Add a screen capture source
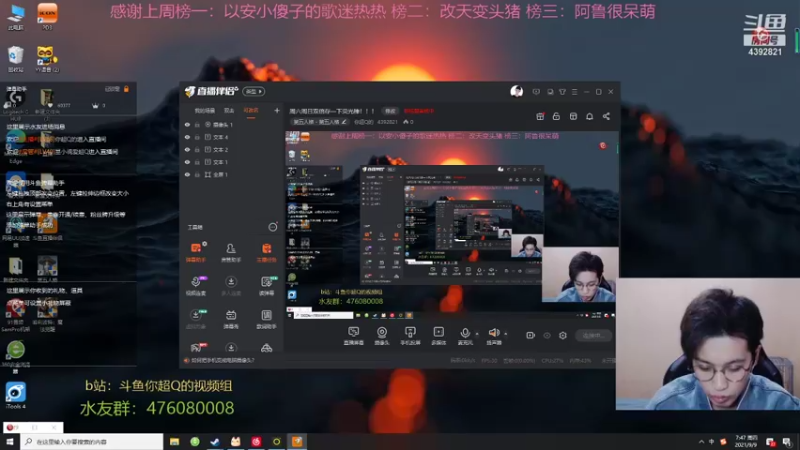This screenshot has width=800, height=450. [x=354, y=336]
